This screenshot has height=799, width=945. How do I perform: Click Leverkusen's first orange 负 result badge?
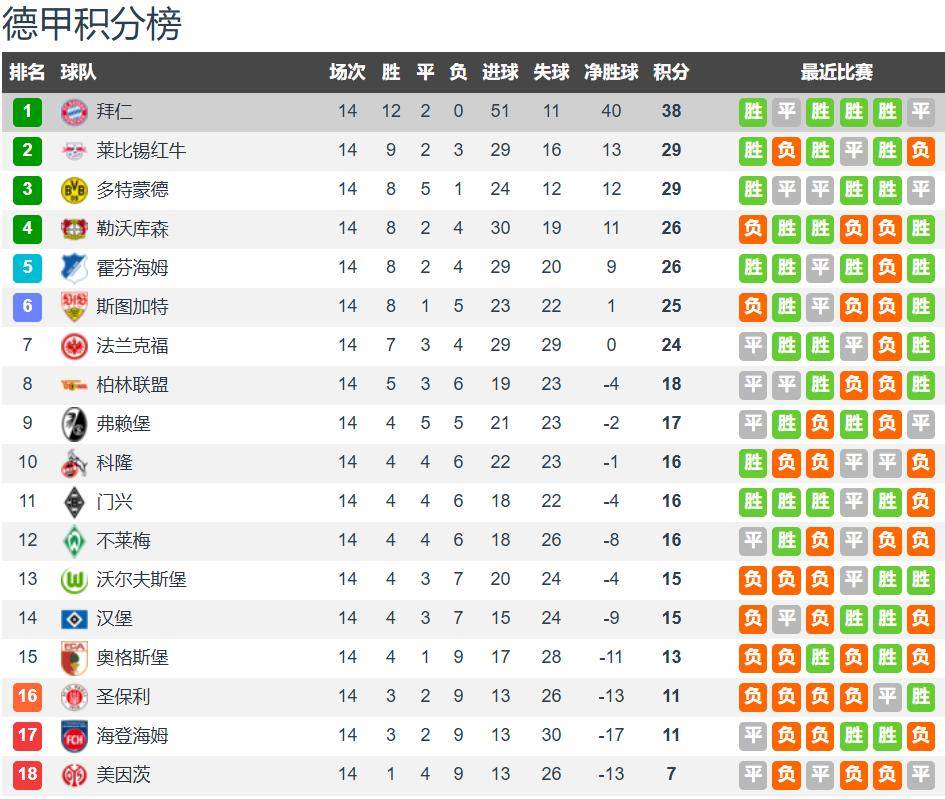(753, 228)
